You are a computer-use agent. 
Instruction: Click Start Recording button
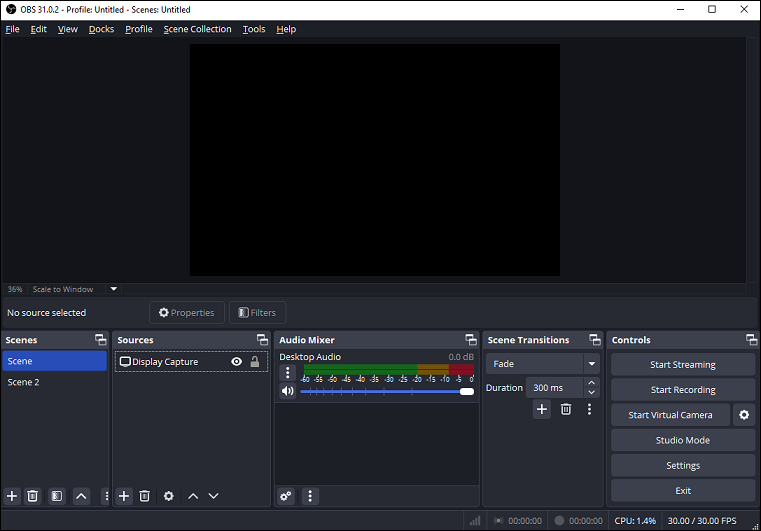coord(683,390)
